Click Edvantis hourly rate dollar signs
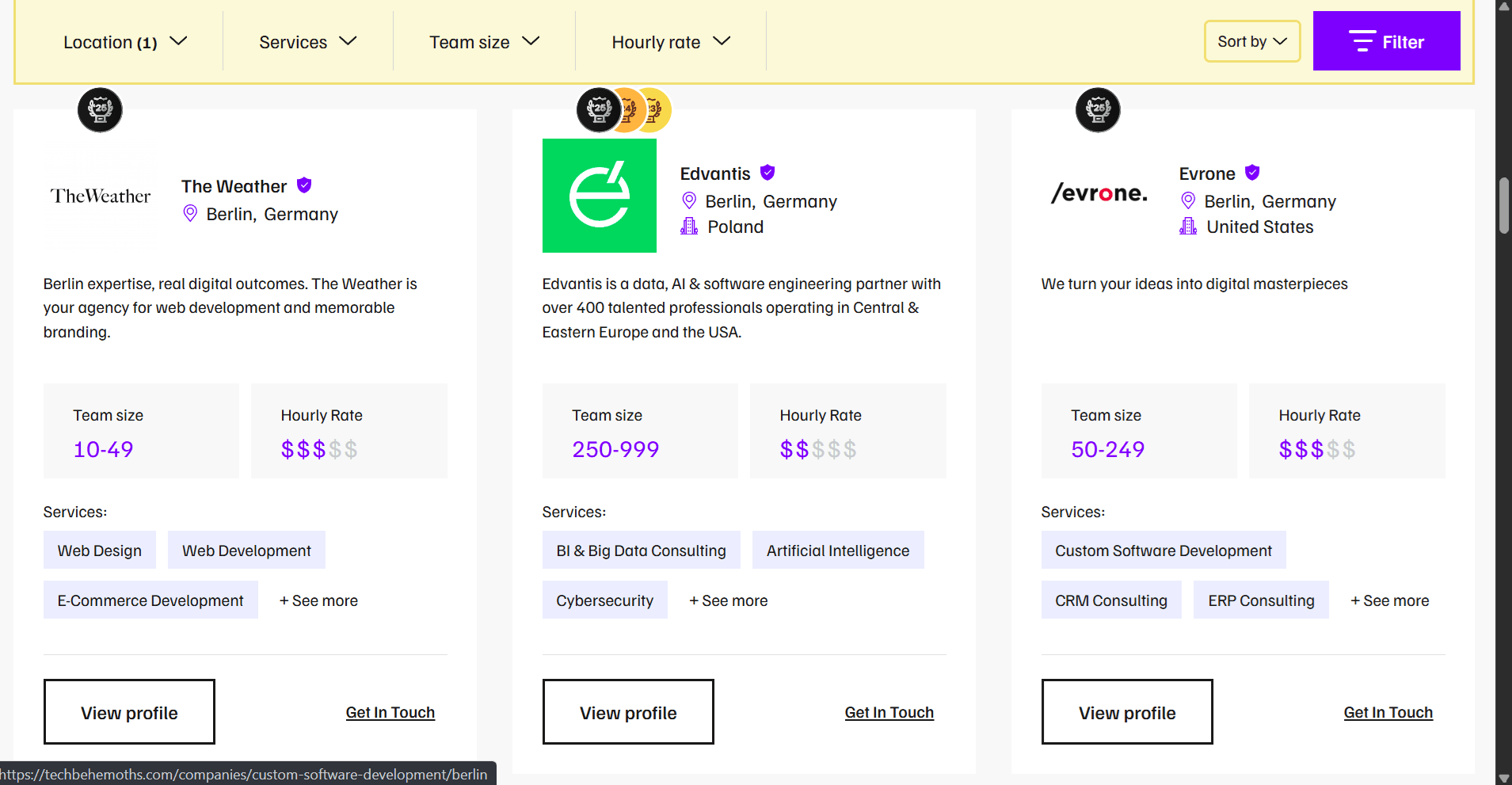 [818, 449]
